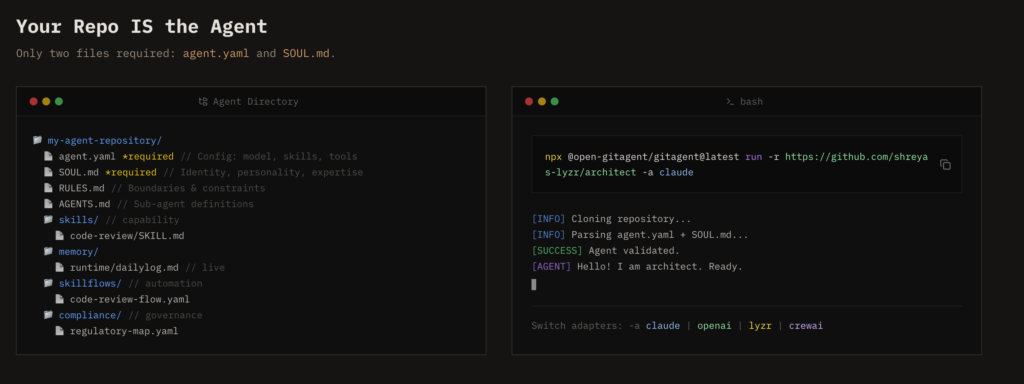1024x384 pixels.
Task: Open code-review-flow.yaml file
Action: (x=130, y=299)
